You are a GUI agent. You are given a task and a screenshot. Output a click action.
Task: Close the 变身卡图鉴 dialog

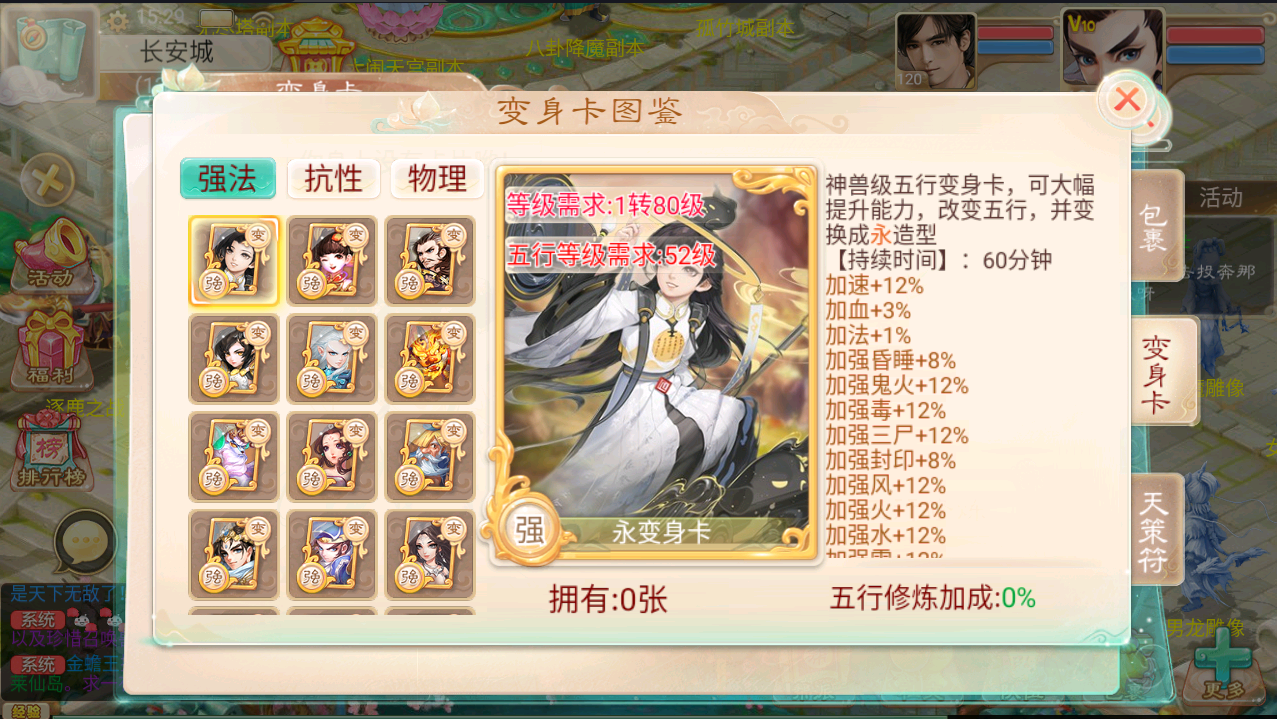click(x=1128, y=99)
